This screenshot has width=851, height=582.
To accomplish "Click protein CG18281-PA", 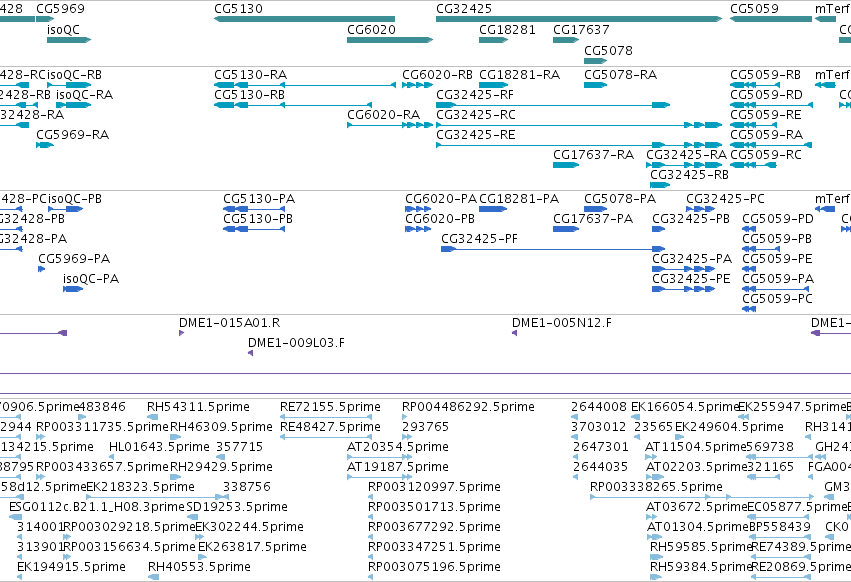I will (x=493, y=209).
